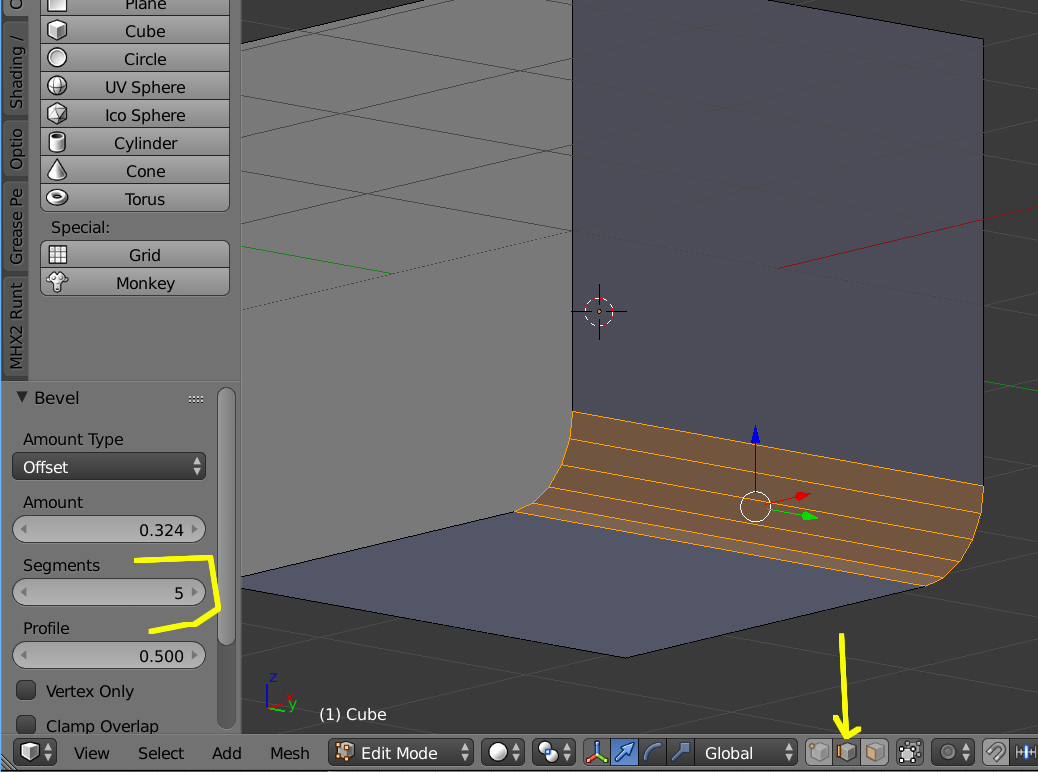Click the green Y axis handle
The height and width of the screenshot is (772, 1038).
[x=809, y=516]
